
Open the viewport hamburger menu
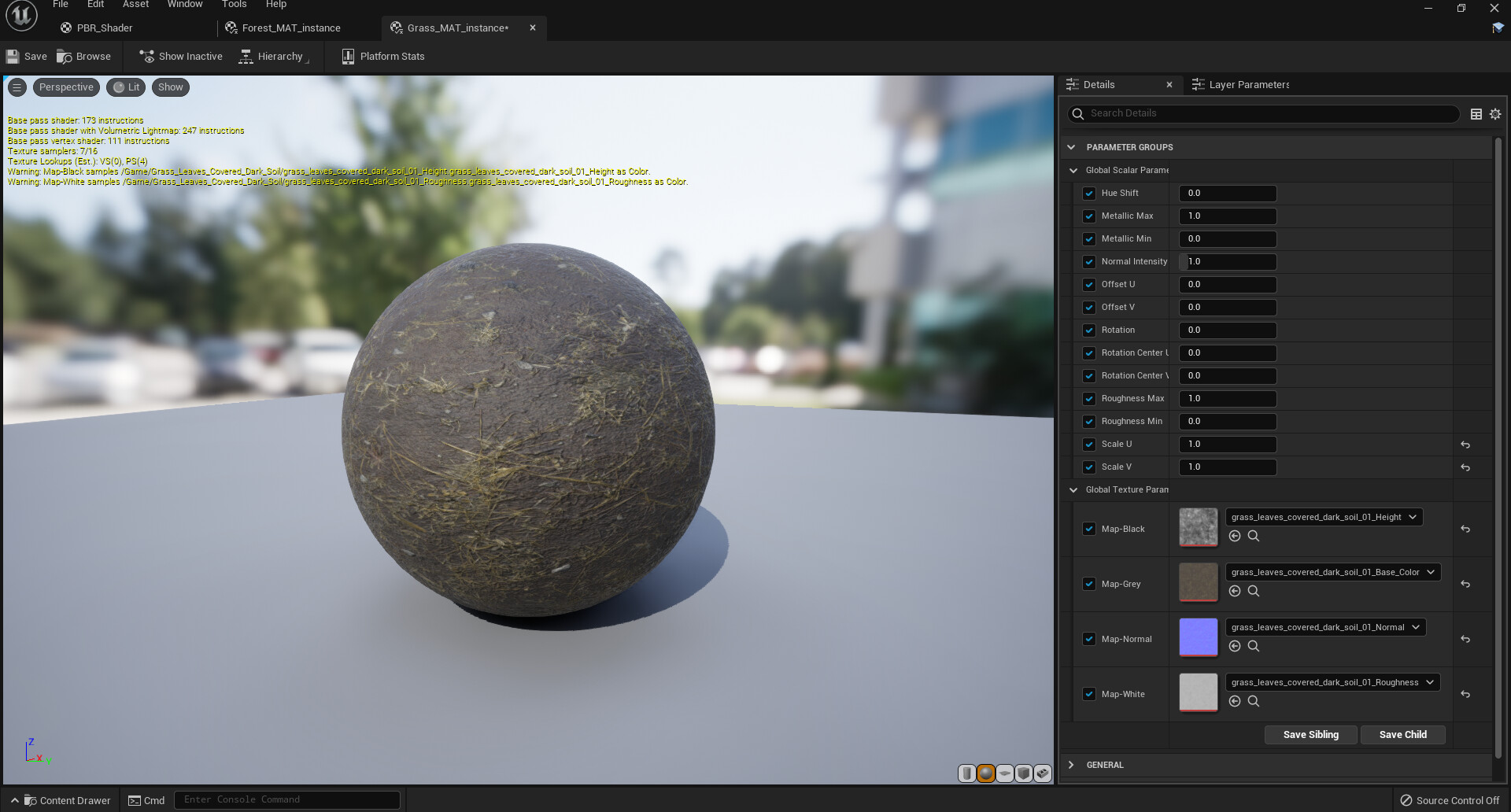[x=17, y=87]
